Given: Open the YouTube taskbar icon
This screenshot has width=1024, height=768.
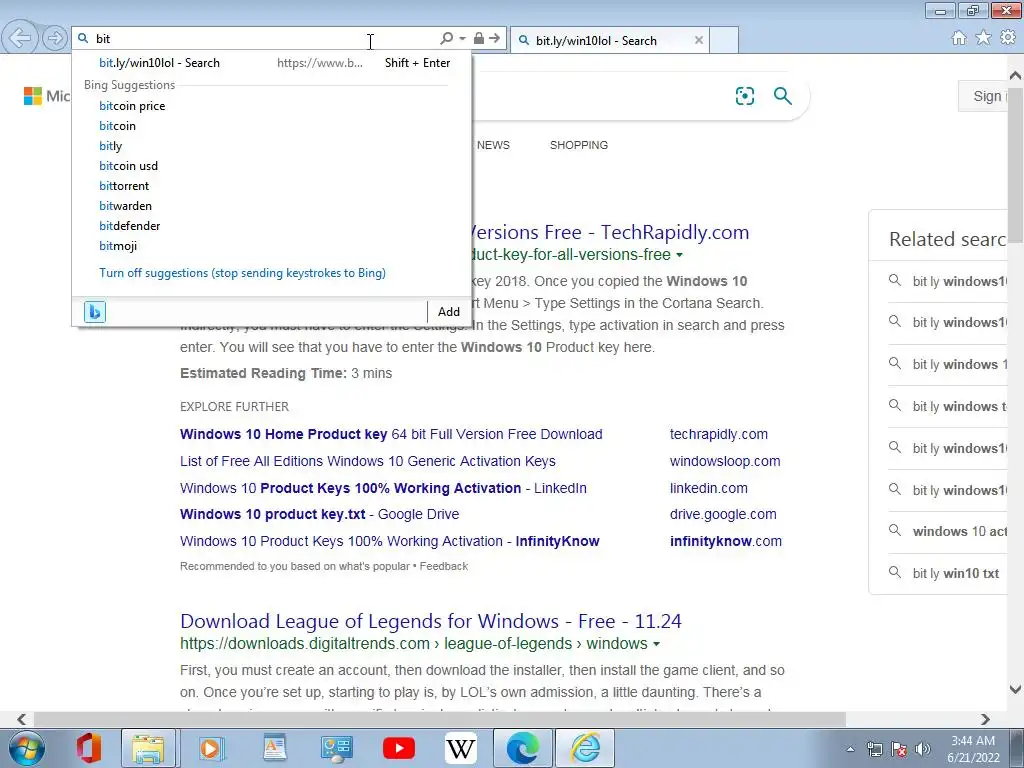Looking at the screenshot, I should click(x=399, y=748).
